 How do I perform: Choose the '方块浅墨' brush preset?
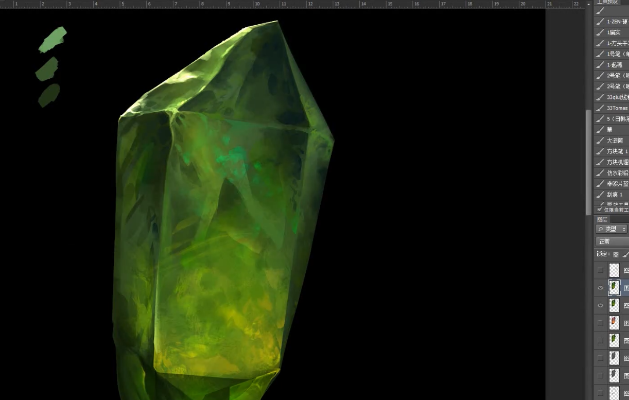(x=612, y=162)
